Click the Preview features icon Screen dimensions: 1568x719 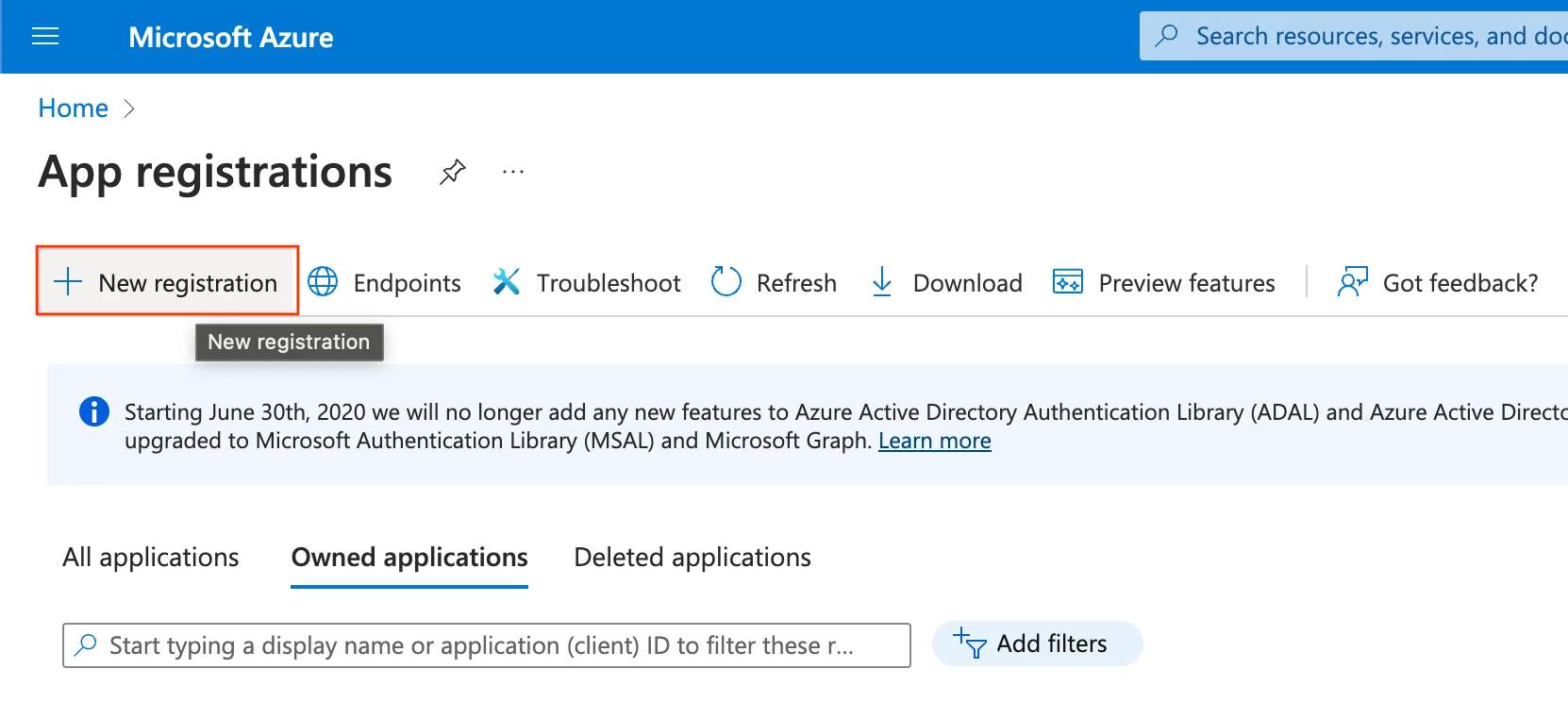[x=1067, y=281]
